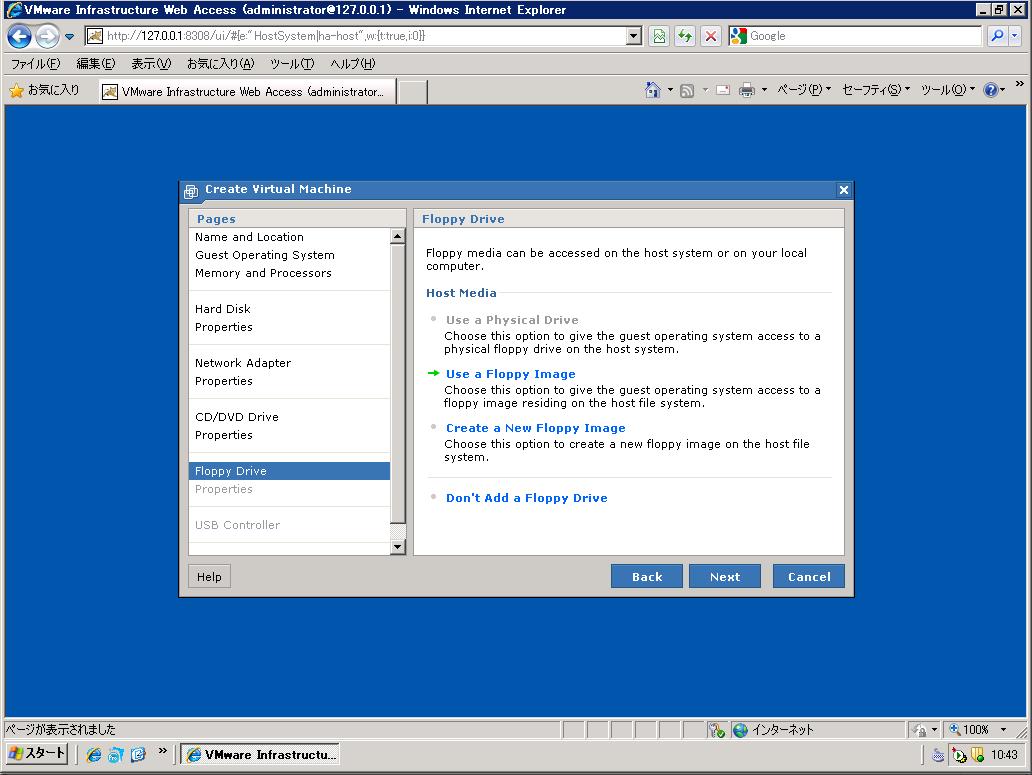The image size is (1032, 775).
Task: Click the Next button
Action: tap(725, 576)
